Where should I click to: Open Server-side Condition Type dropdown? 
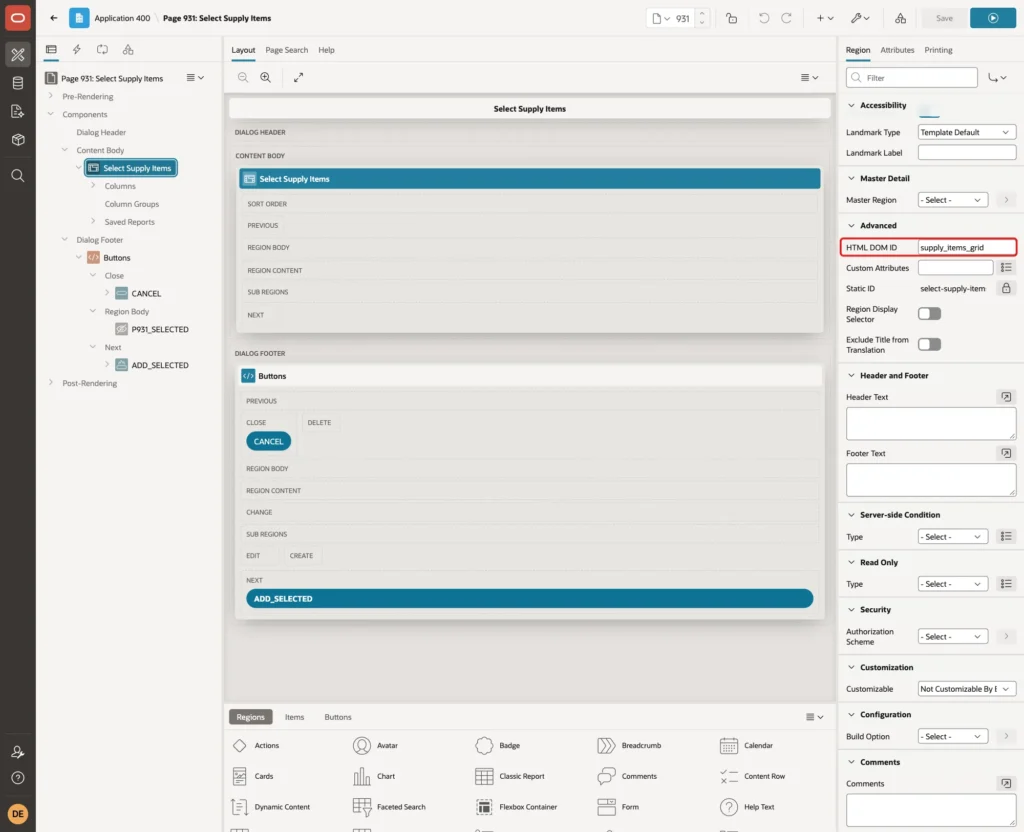coord(953,537)
